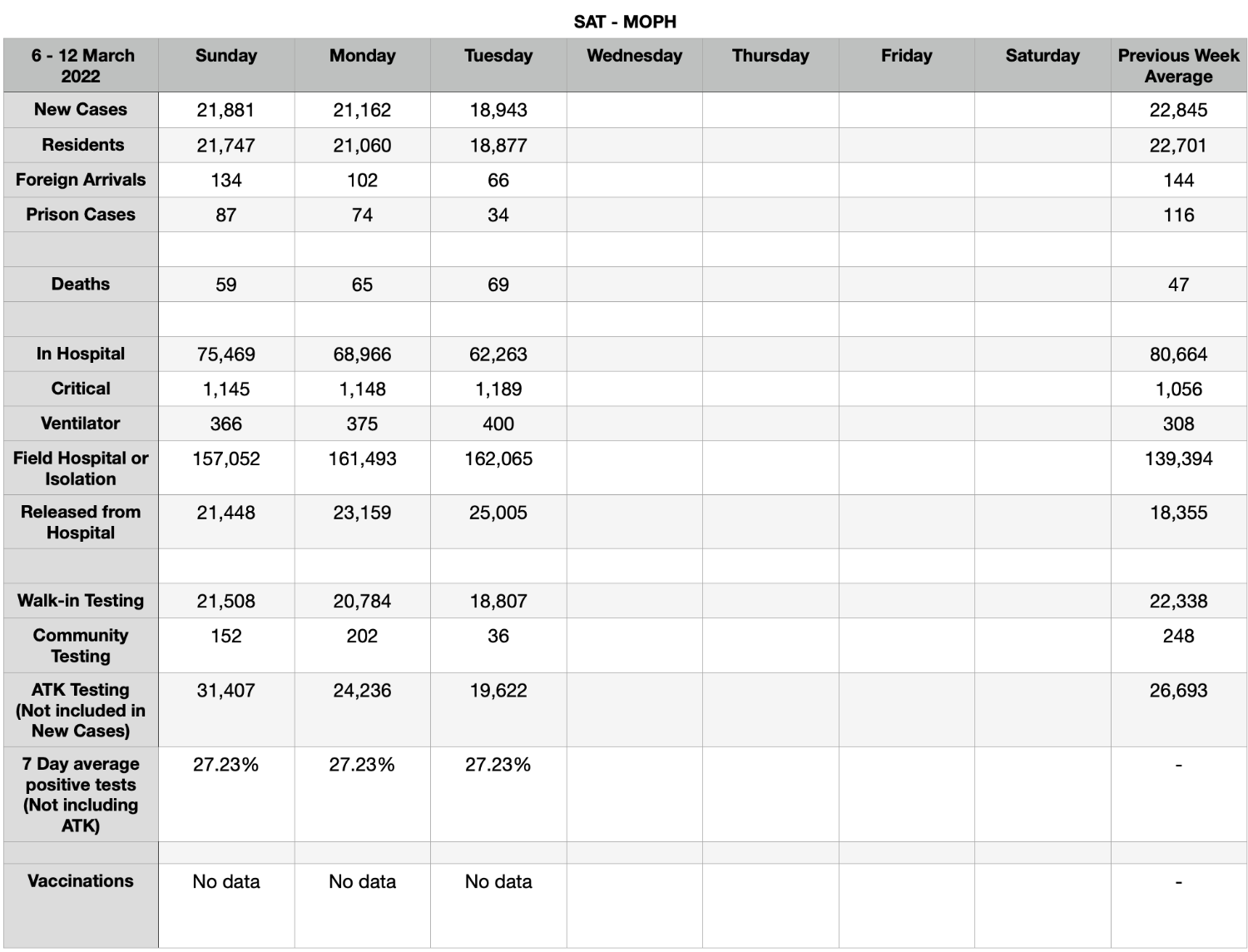Select Tuesday deaths cell showing 69

(x=498, y=285)
